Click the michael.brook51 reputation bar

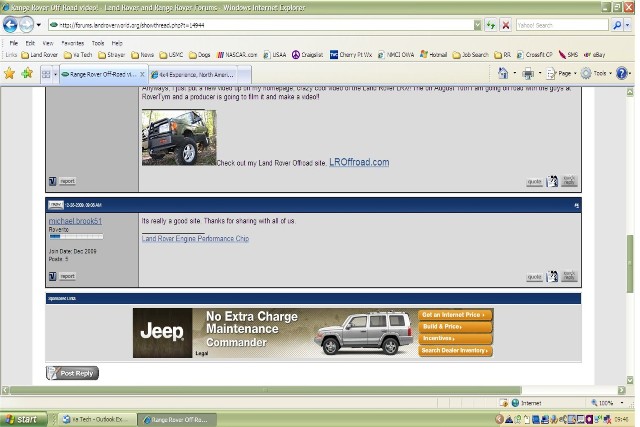76,236
